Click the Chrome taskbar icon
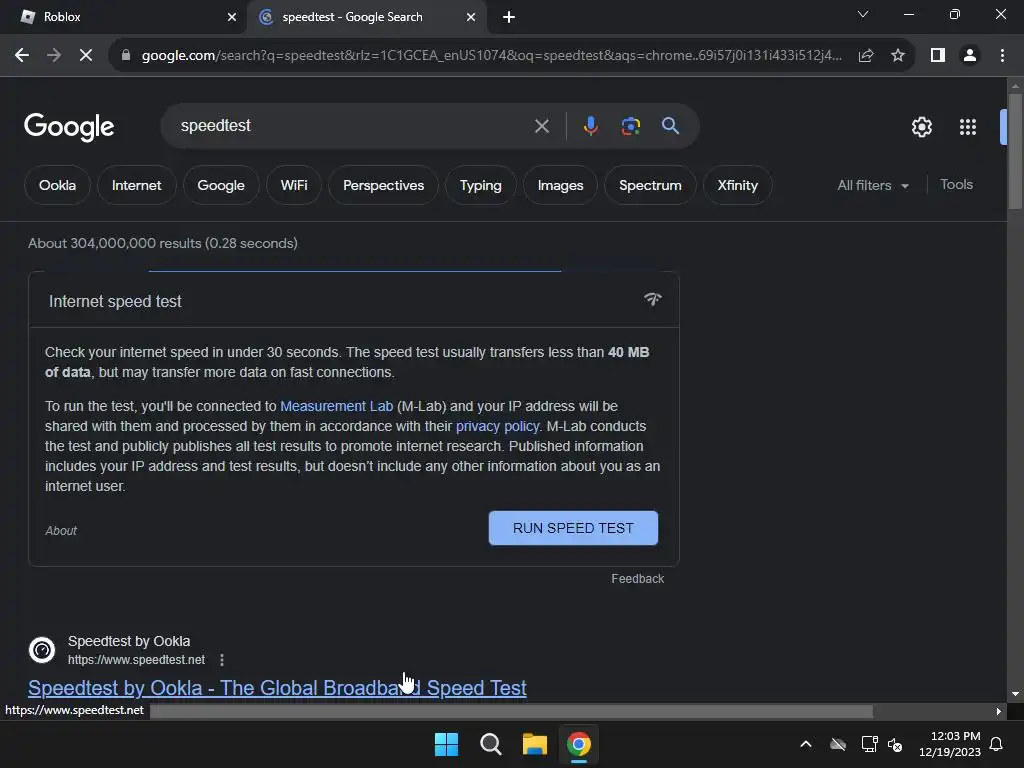This screenshot has width=1024, height=768. coord(579,744)
